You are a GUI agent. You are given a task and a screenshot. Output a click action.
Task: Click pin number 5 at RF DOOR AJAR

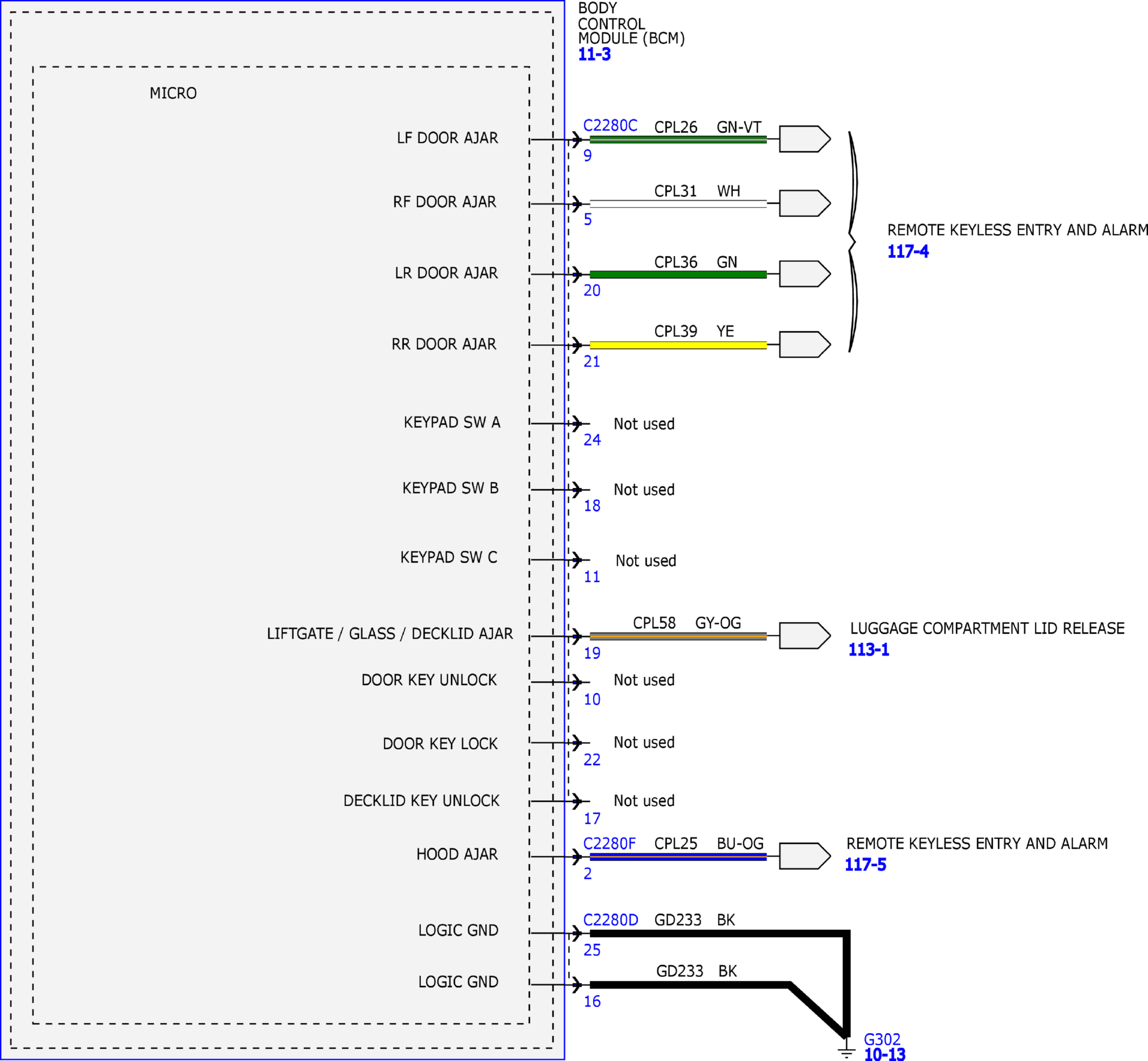coord(587,219)
